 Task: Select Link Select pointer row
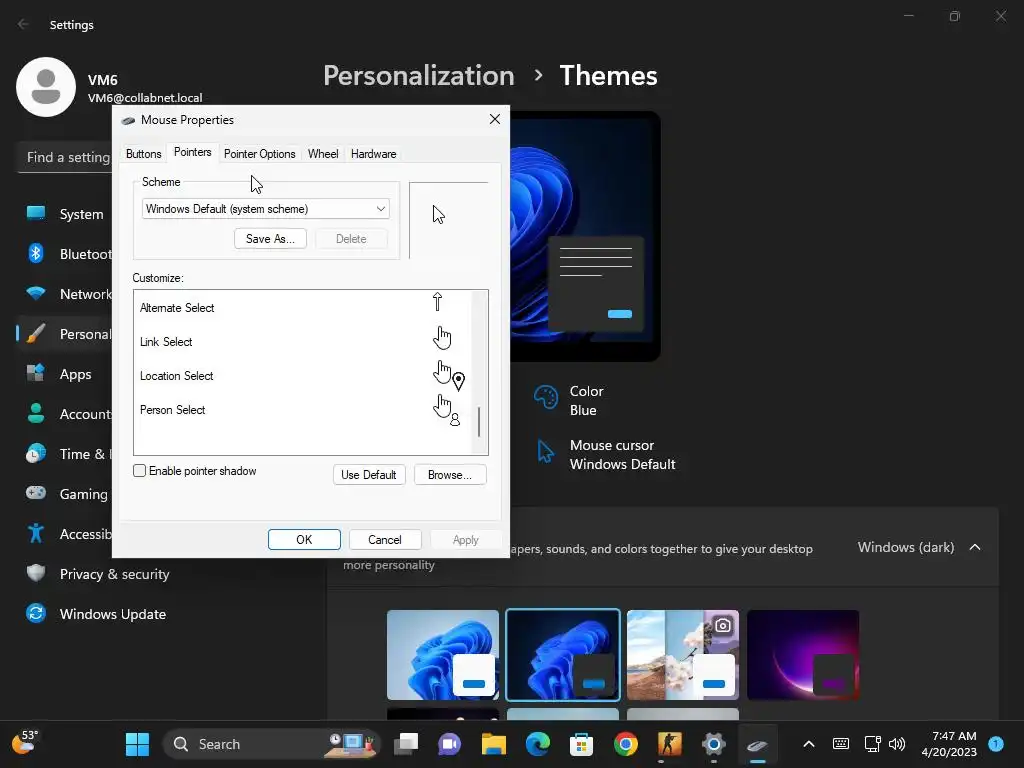coord(302,342)
